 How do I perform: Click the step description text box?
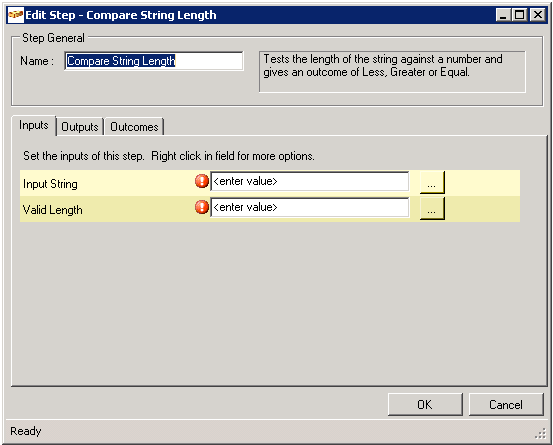(392, 72)
